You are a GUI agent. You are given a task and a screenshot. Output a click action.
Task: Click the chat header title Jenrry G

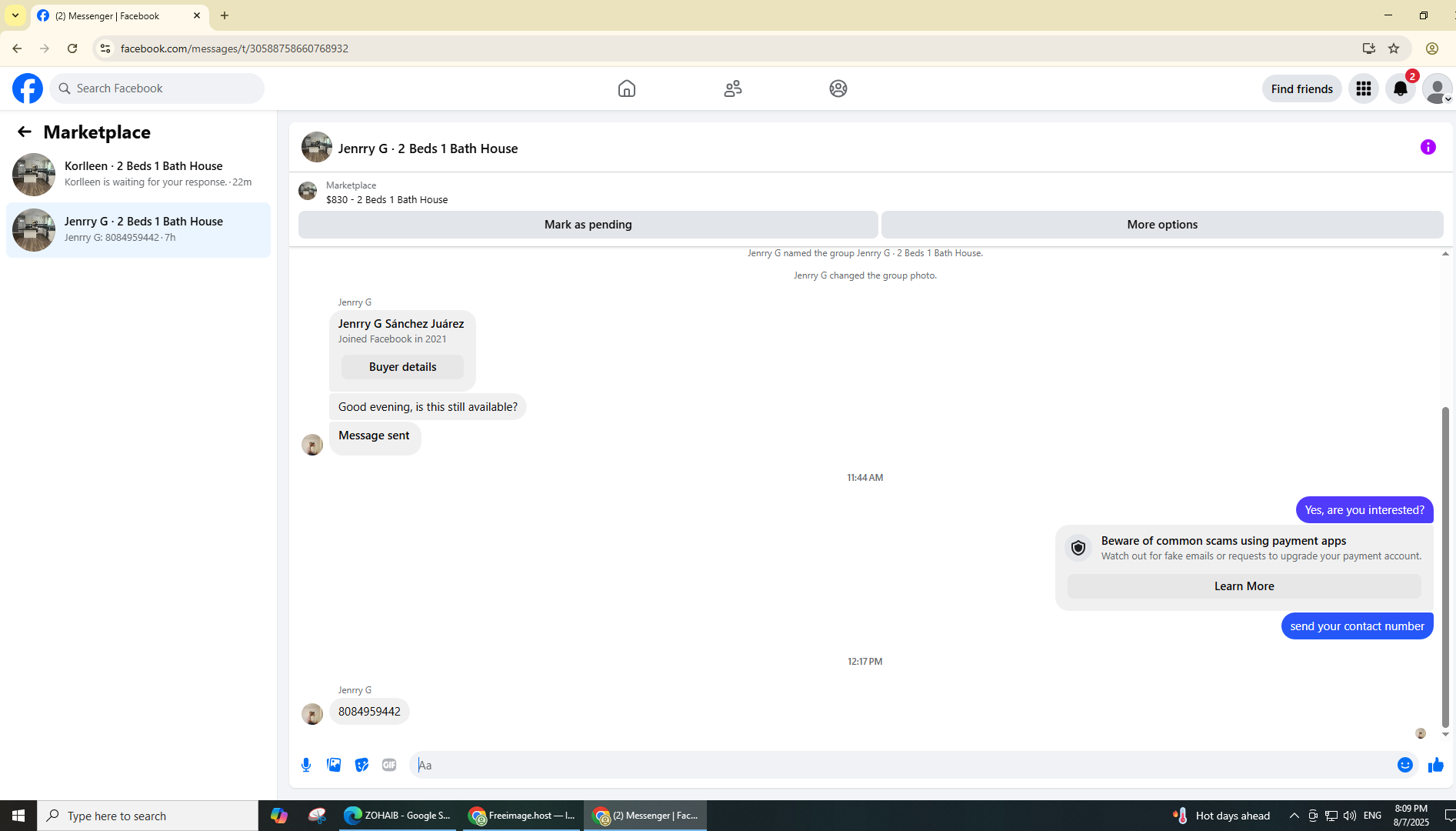(x=428, y=149)
